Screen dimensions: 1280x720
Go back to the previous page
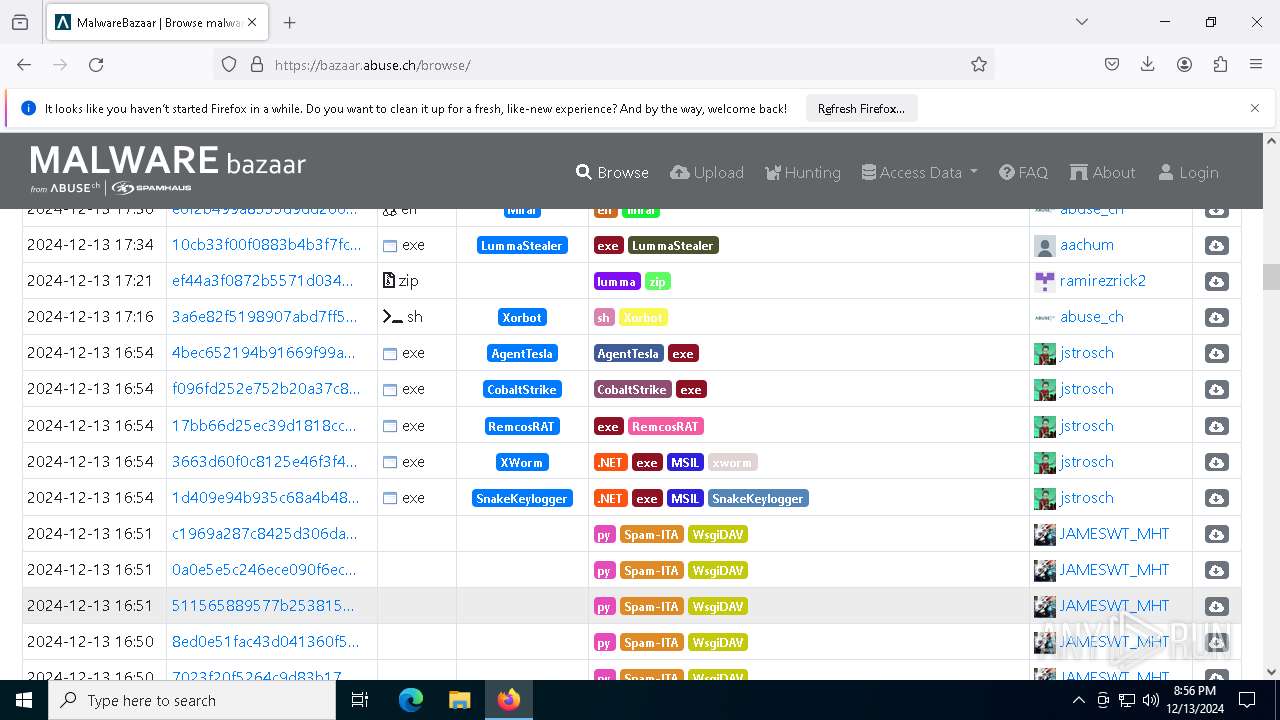click(24, 64)
